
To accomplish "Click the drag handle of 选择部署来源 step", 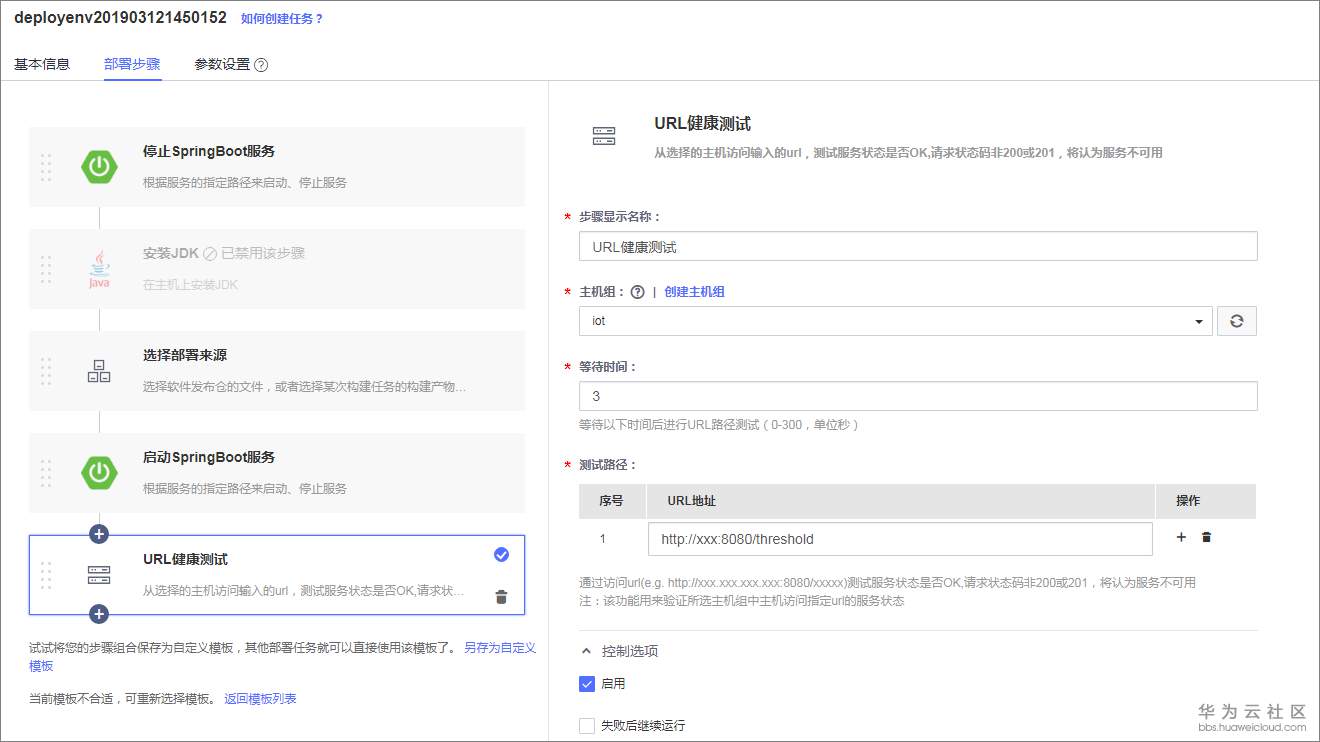I will point(46,371).
